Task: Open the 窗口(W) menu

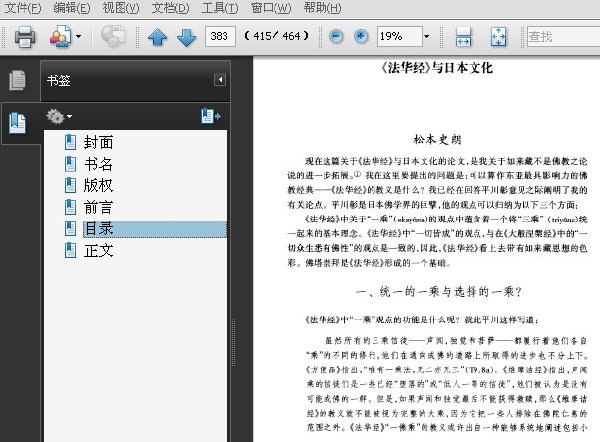Action: point(271,8)
